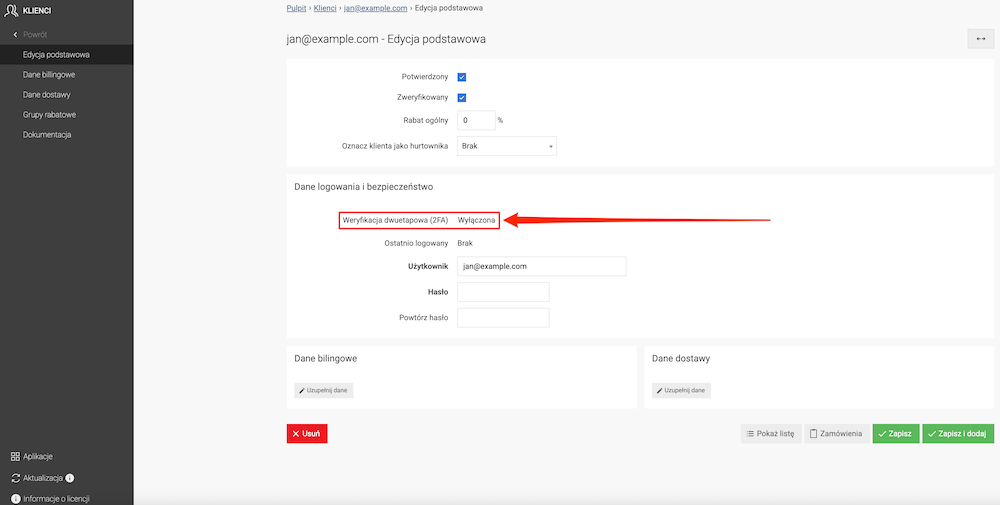Click the green Zapisz button
The width and height of the screenshot is (1000, 505).
pyautogui.click(x=896, y=434)
